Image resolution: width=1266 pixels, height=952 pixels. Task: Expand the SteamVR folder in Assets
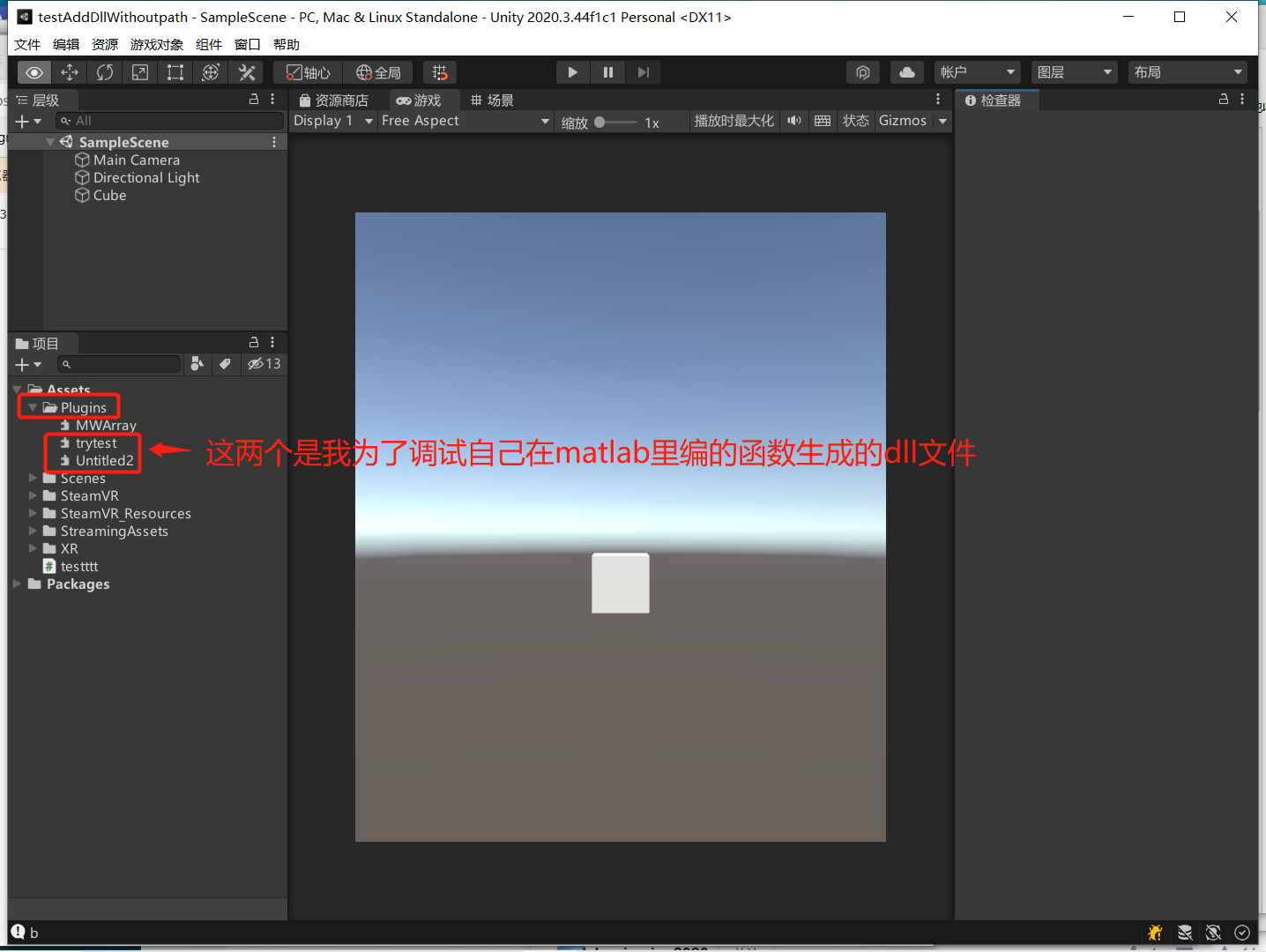click(x=34, y=495)
